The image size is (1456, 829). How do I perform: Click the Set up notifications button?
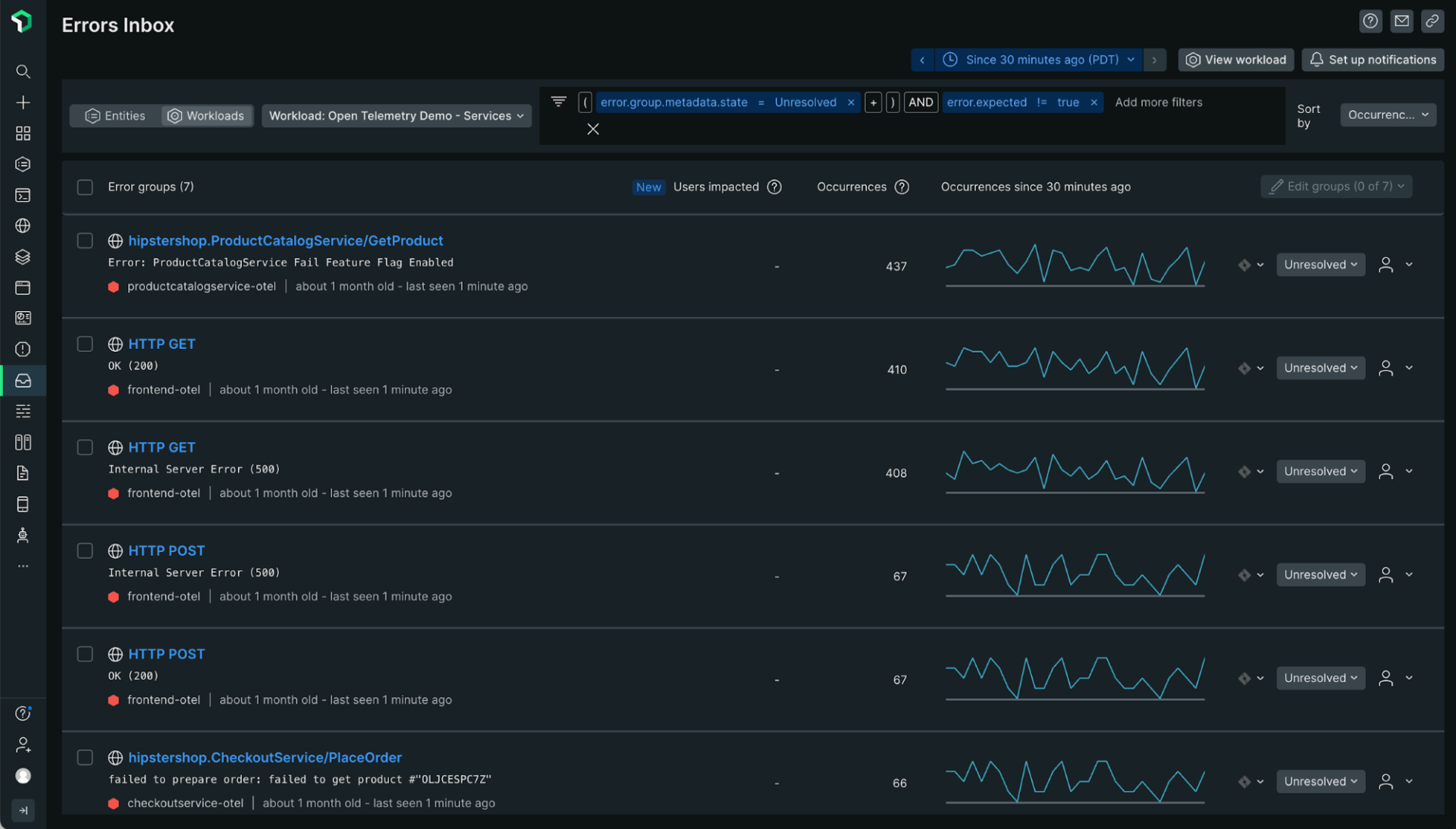tap(1373, 59)
